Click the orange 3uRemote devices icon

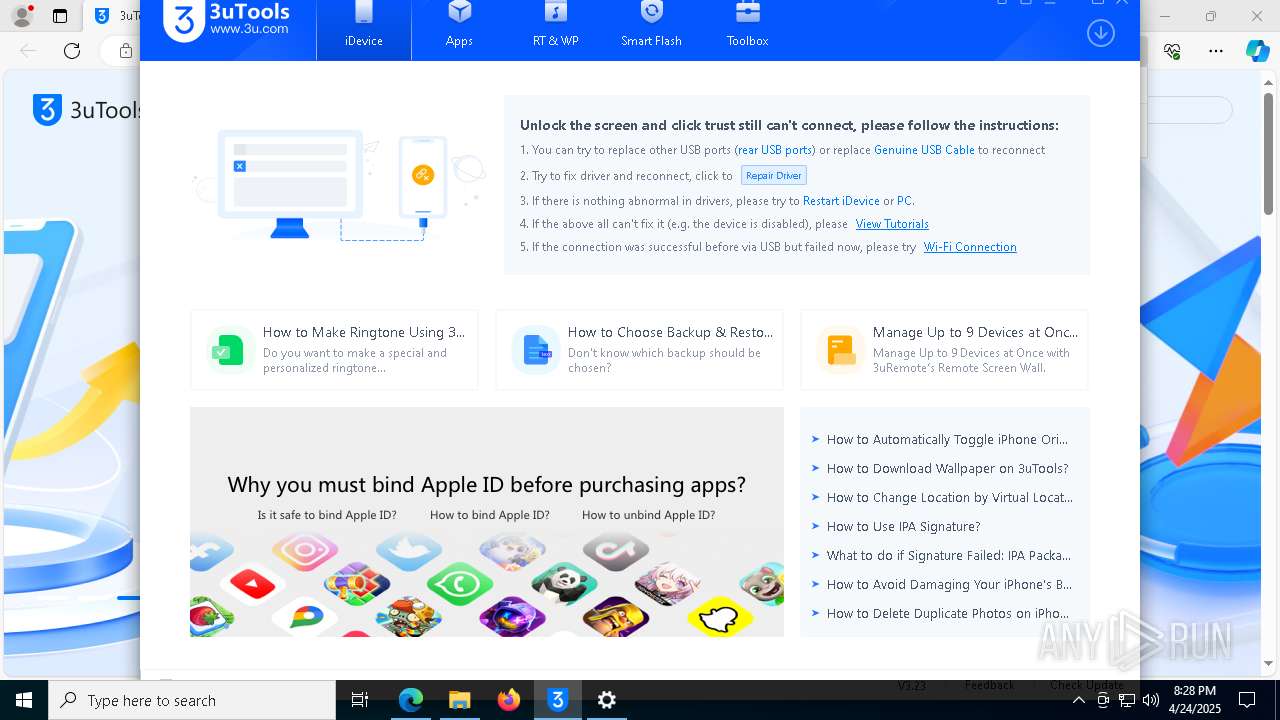tap(841, 350)
